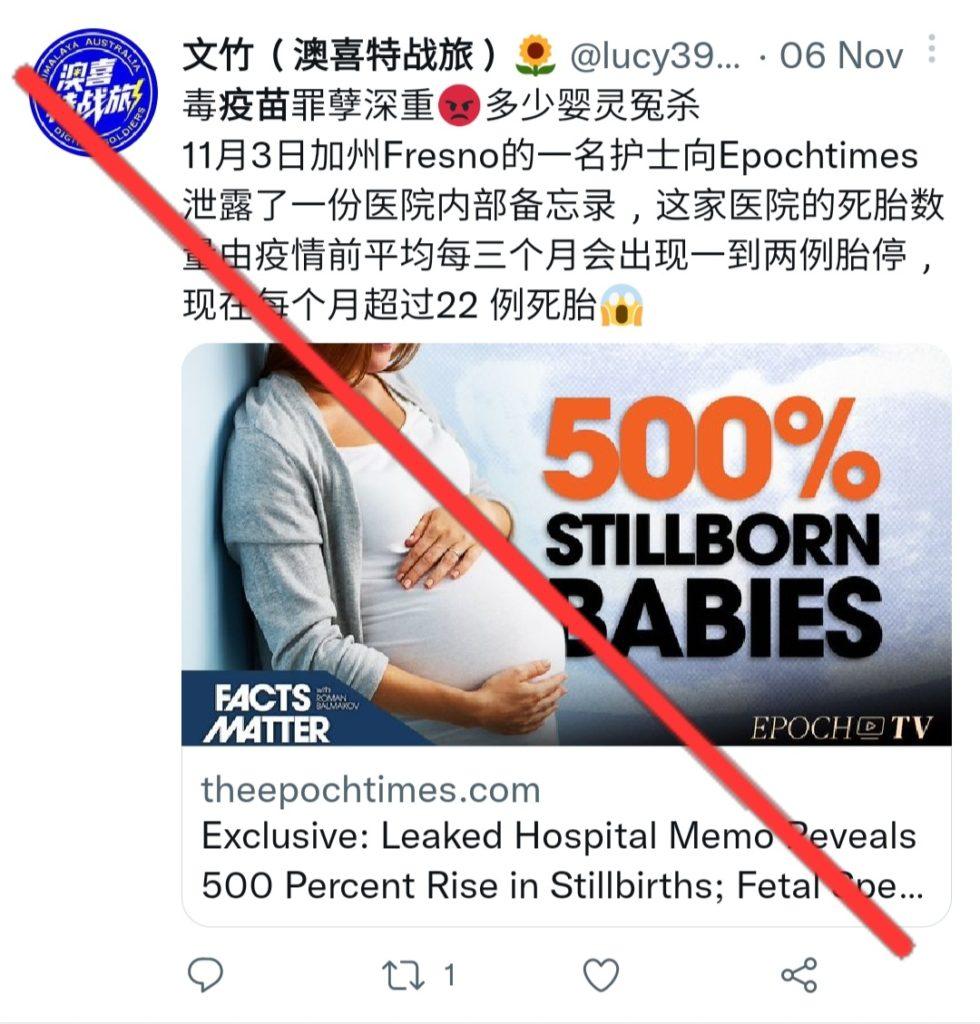
Task: Open the Exclusive: Leaked Hospital Memo headline
Action: tap(561, 861)
